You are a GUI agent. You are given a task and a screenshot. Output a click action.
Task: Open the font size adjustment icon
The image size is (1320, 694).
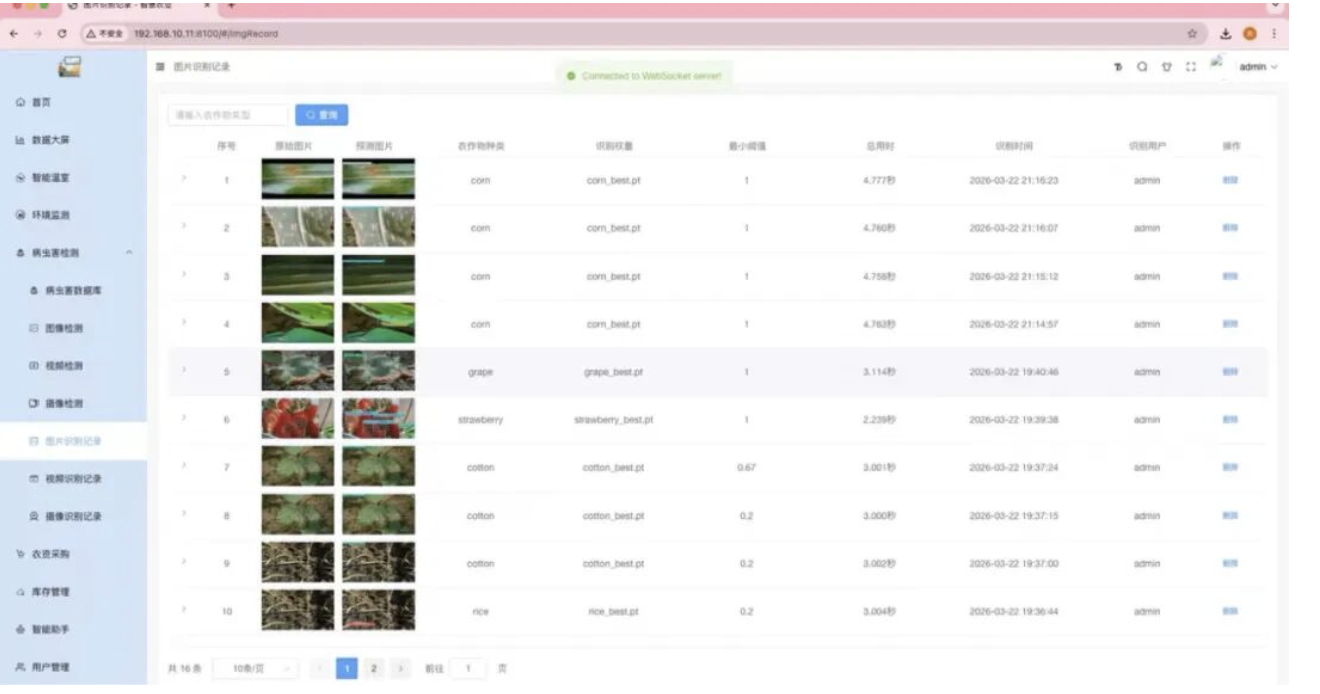1118,67
